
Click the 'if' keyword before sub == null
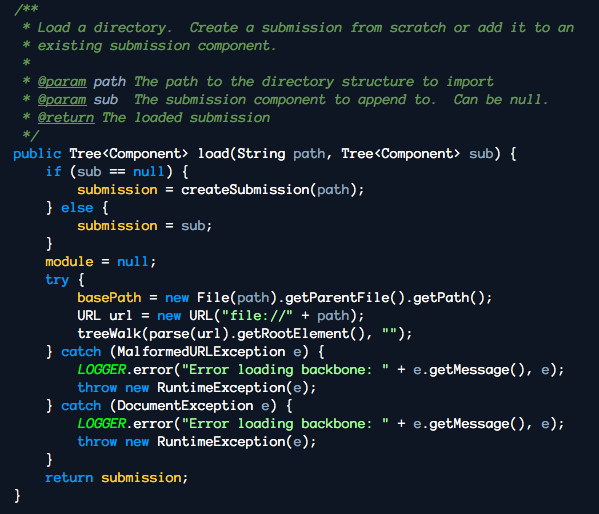coord(53,172)
